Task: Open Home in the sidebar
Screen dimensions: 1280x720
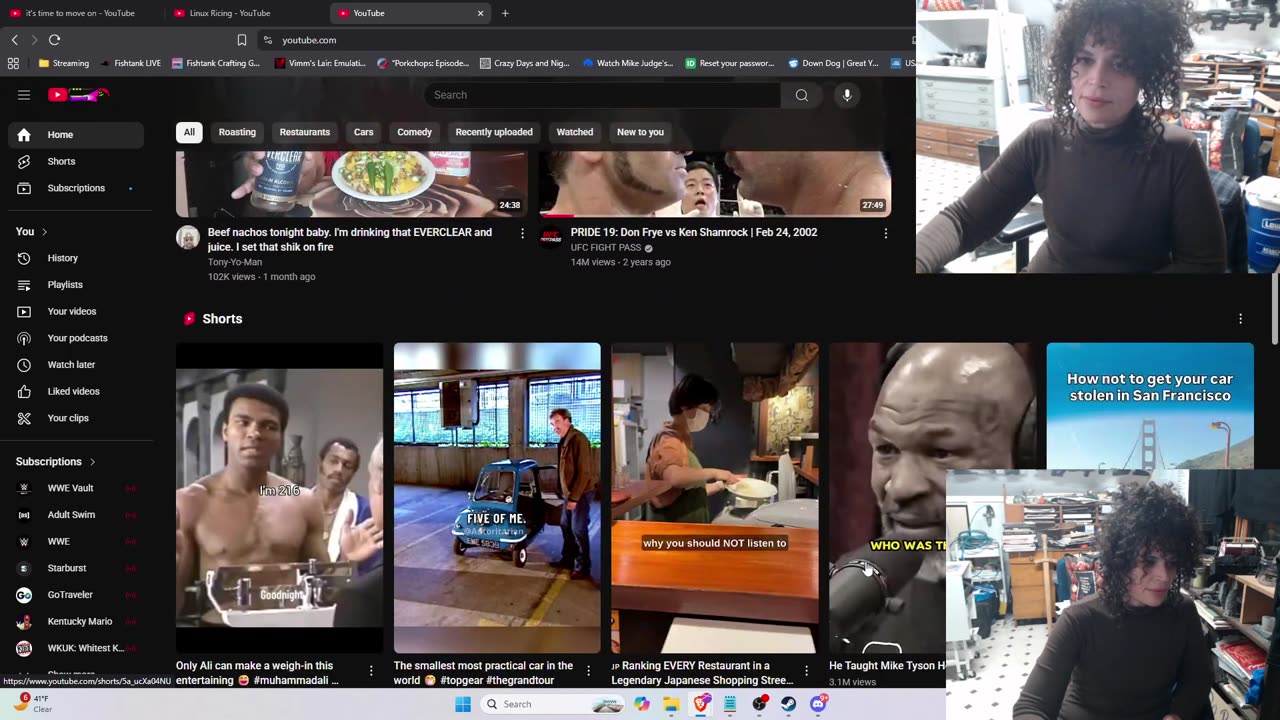Action: click(77, 135)
